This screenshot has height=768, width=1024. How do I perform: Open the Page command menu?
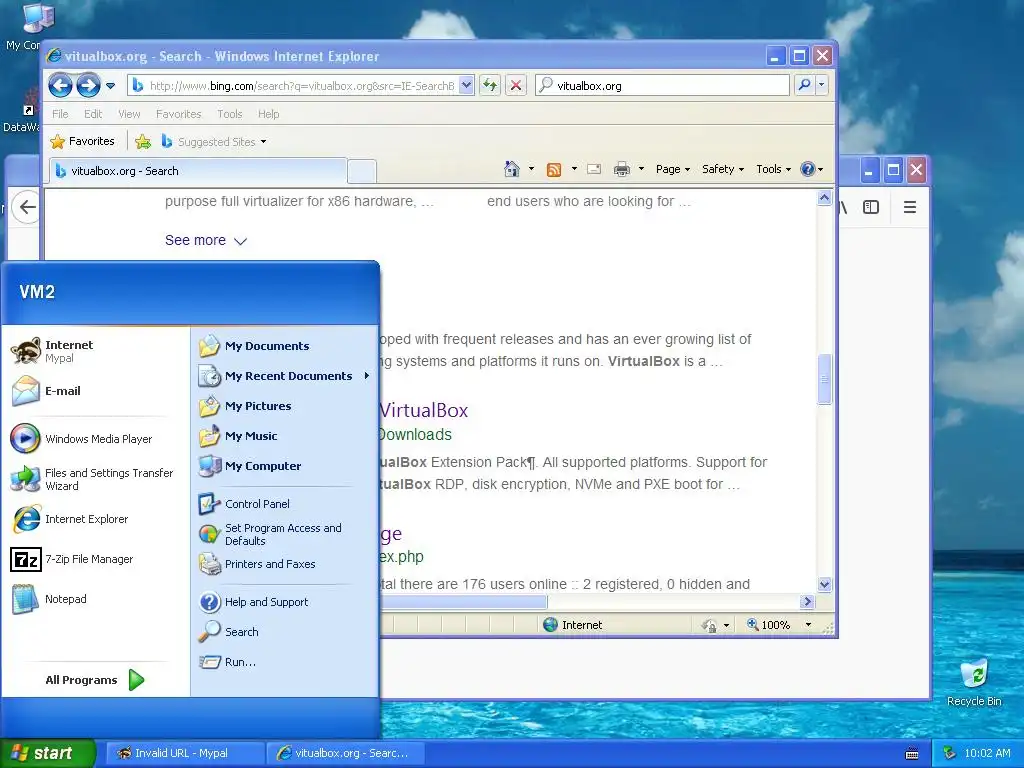tap(673, 169)
